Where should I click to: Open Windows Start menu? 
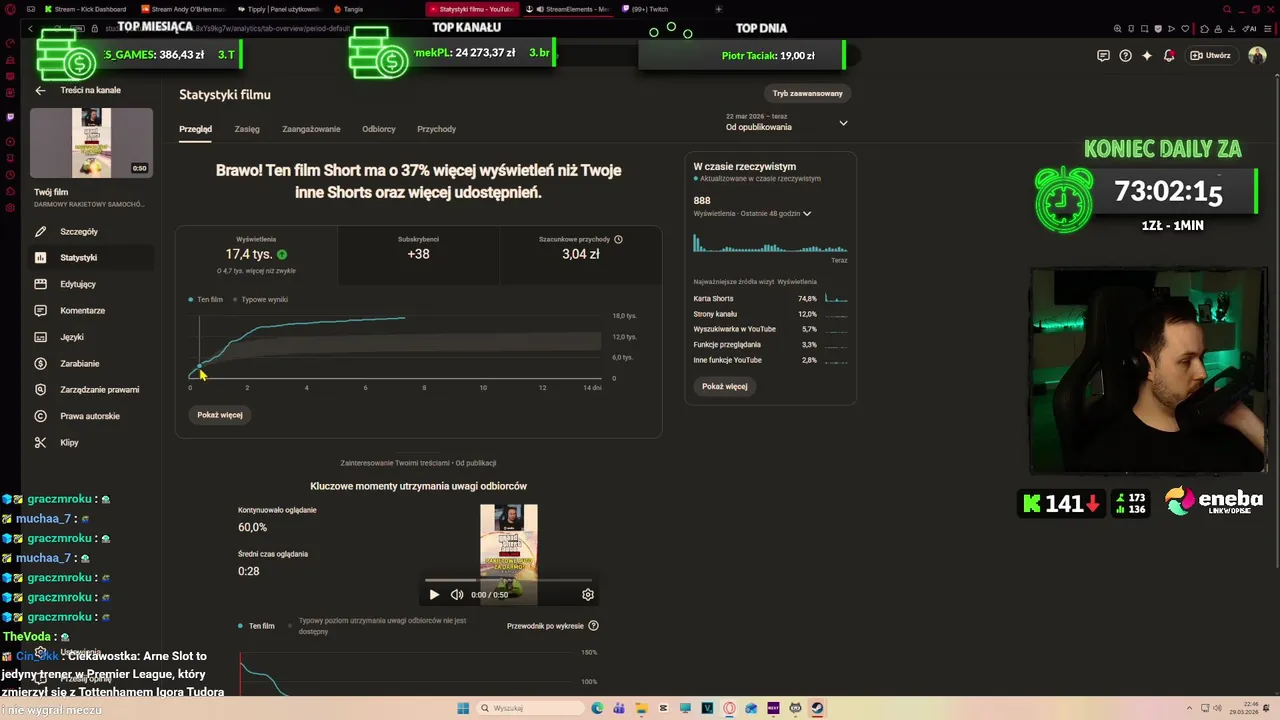(463, 708)
